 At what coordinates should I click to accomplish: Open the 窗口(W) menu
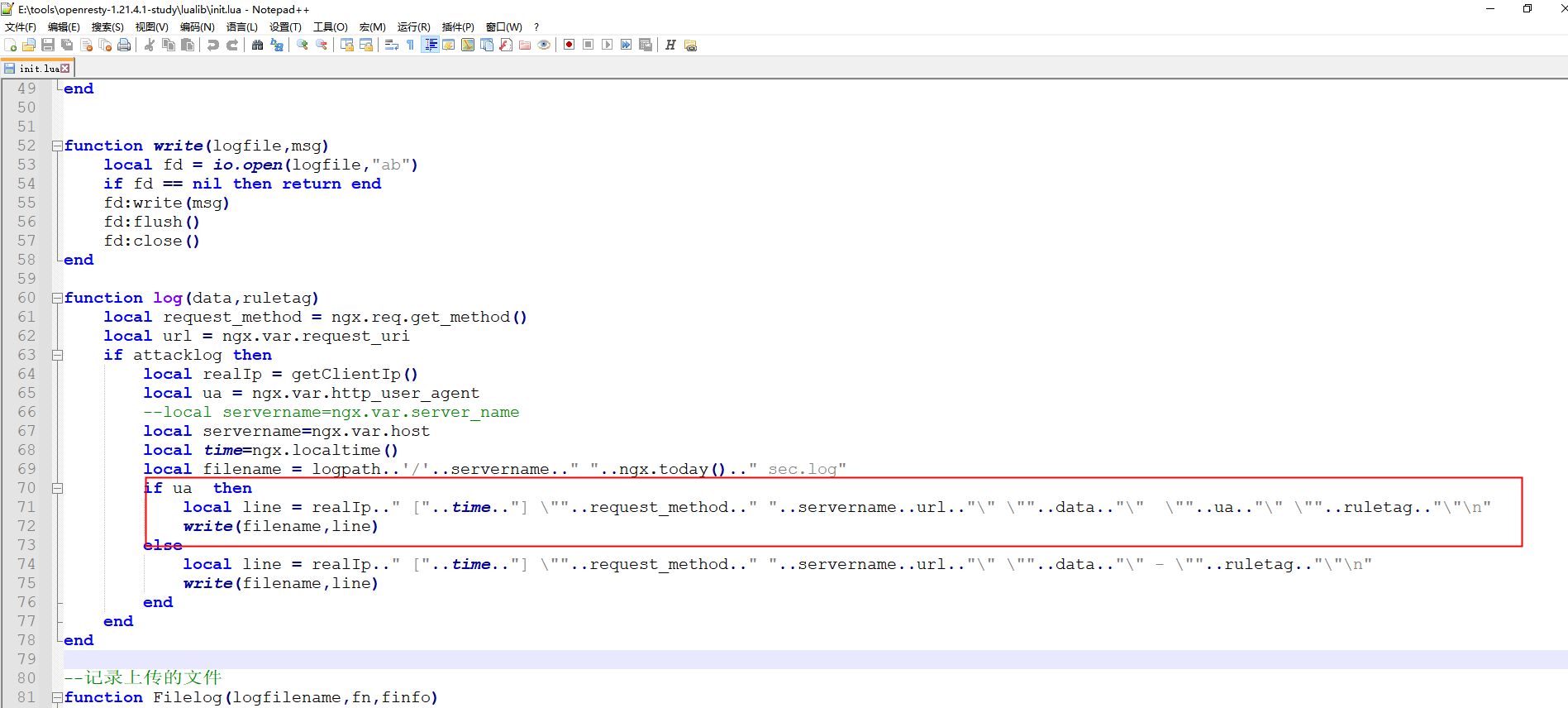tap(504, 27)
